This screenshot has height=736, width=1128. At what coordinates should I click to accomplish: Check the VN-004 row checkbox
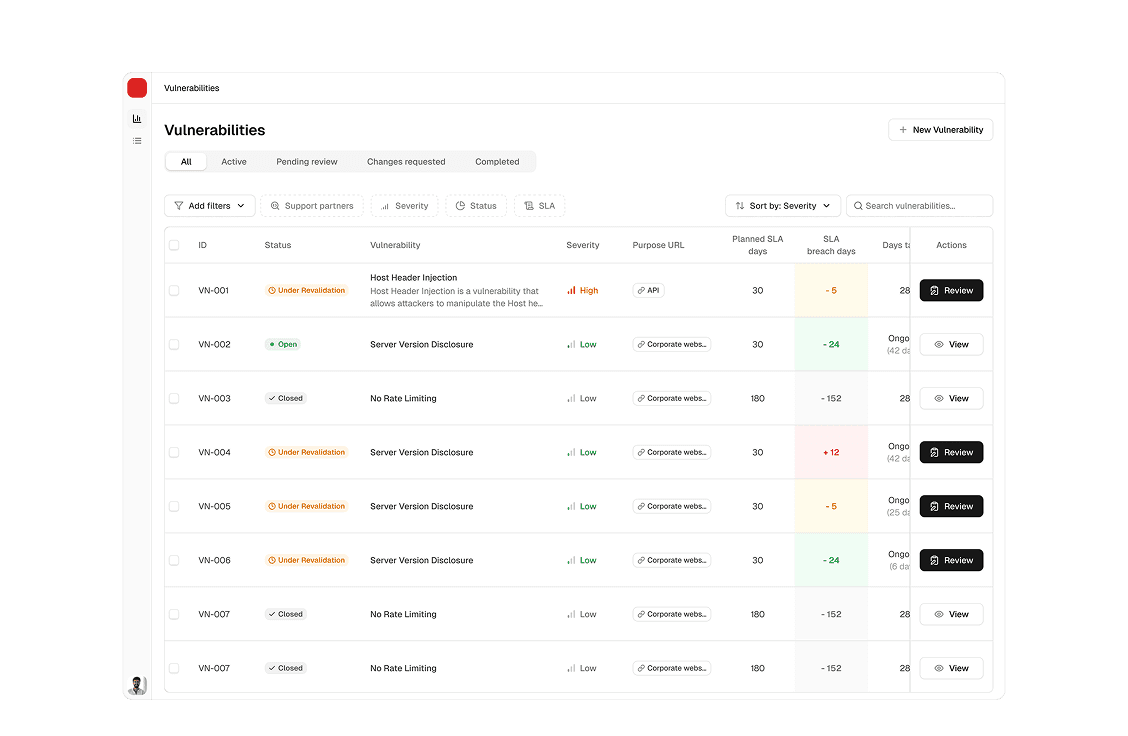pos(174,453)
